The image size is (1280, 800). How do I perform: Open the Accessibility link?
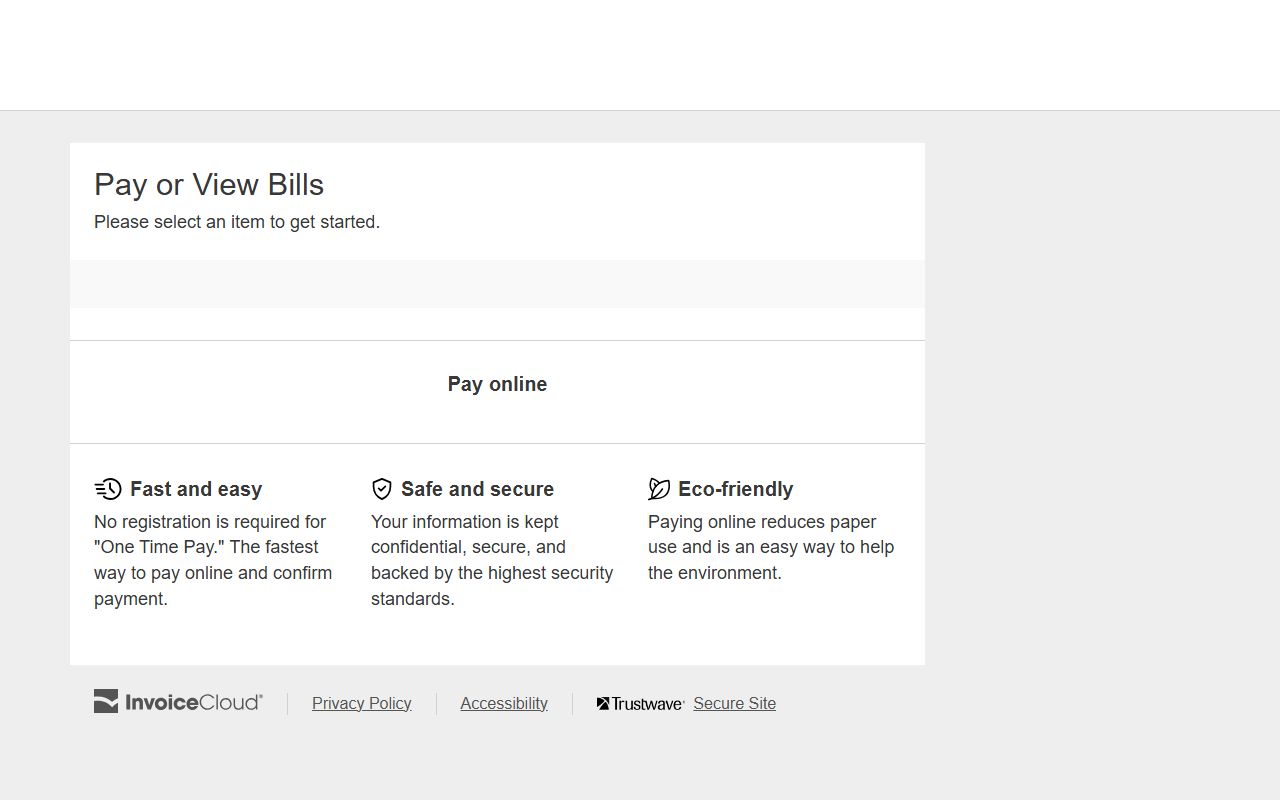503,704
